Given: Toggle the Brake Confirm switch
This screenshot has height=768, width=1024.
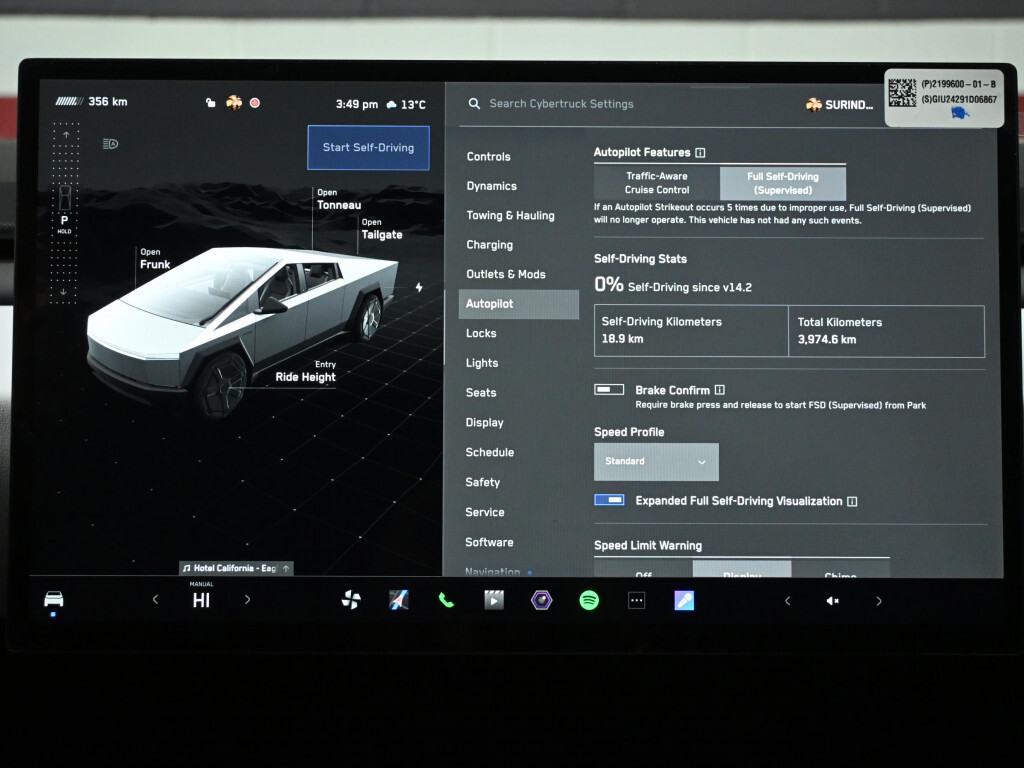Looking at the screenshot, I should (x=609, y=390).
